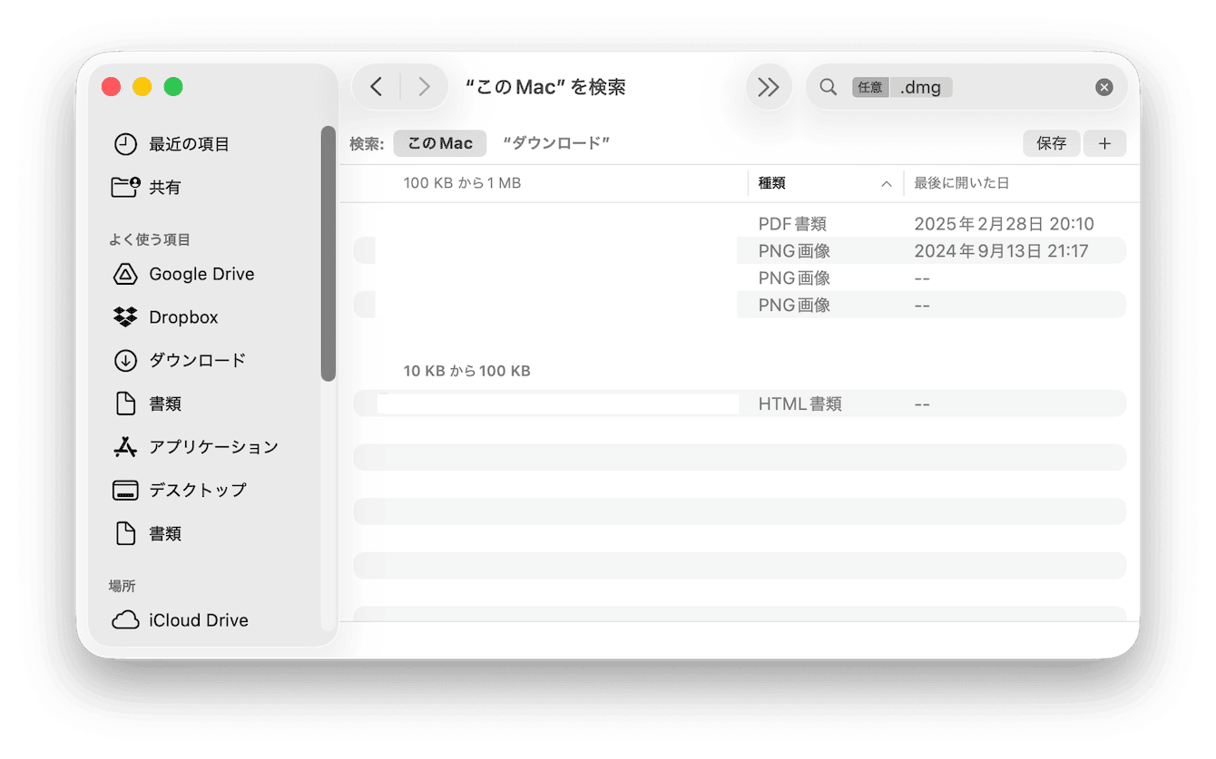This screenshot has width=1216, height=759.
Task: Open the ダウンロード folder in the sidebar
Action: 194,360
